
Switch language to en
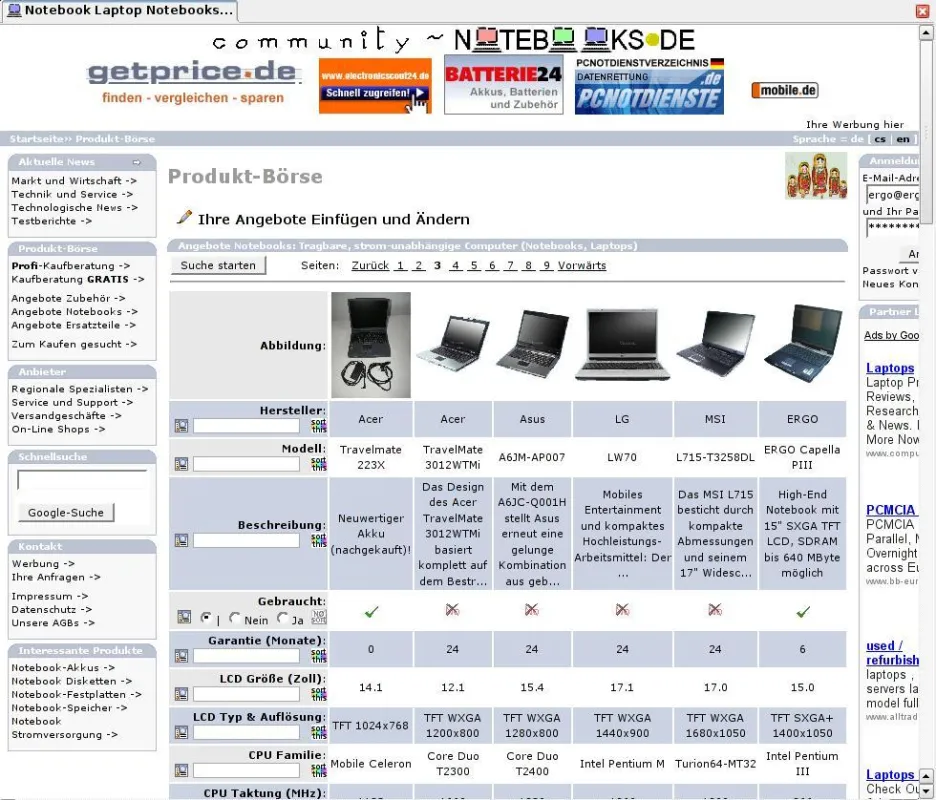click(x=903, y=139)
